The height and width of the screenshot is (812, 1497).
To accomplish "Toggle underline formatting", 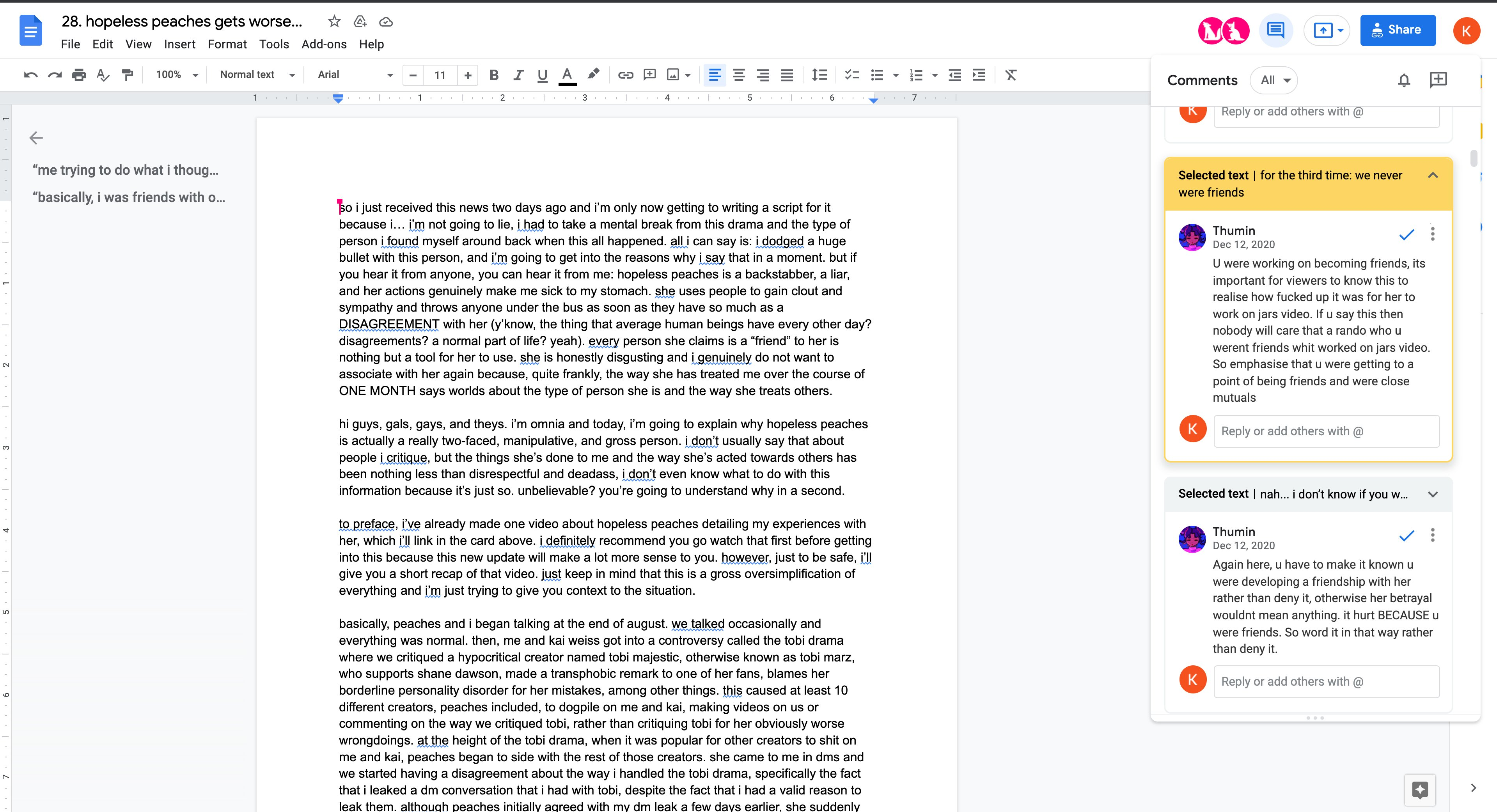I will [x=542, y=75].
